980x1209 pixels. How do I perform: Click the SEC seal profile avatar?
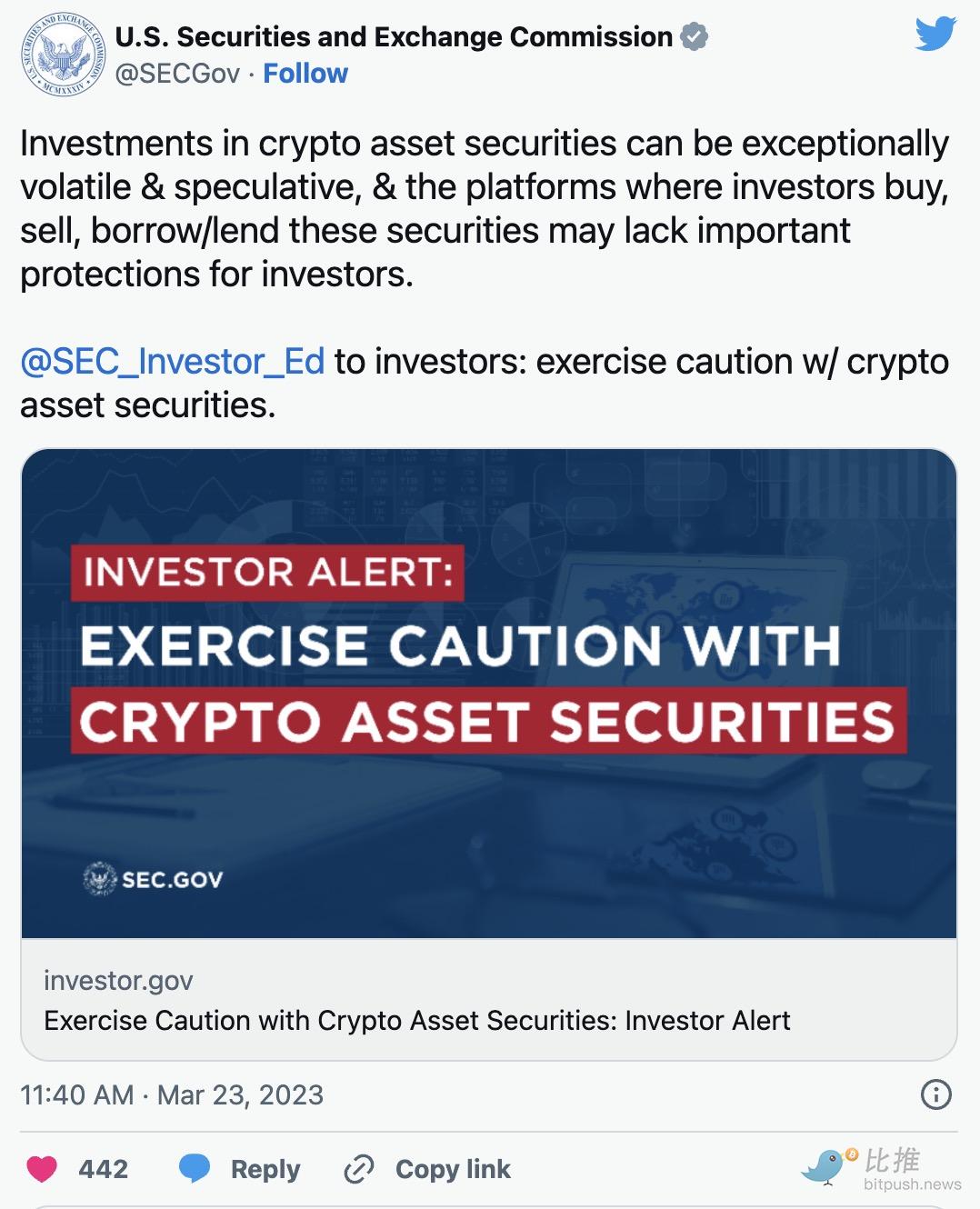click(62, 55)
